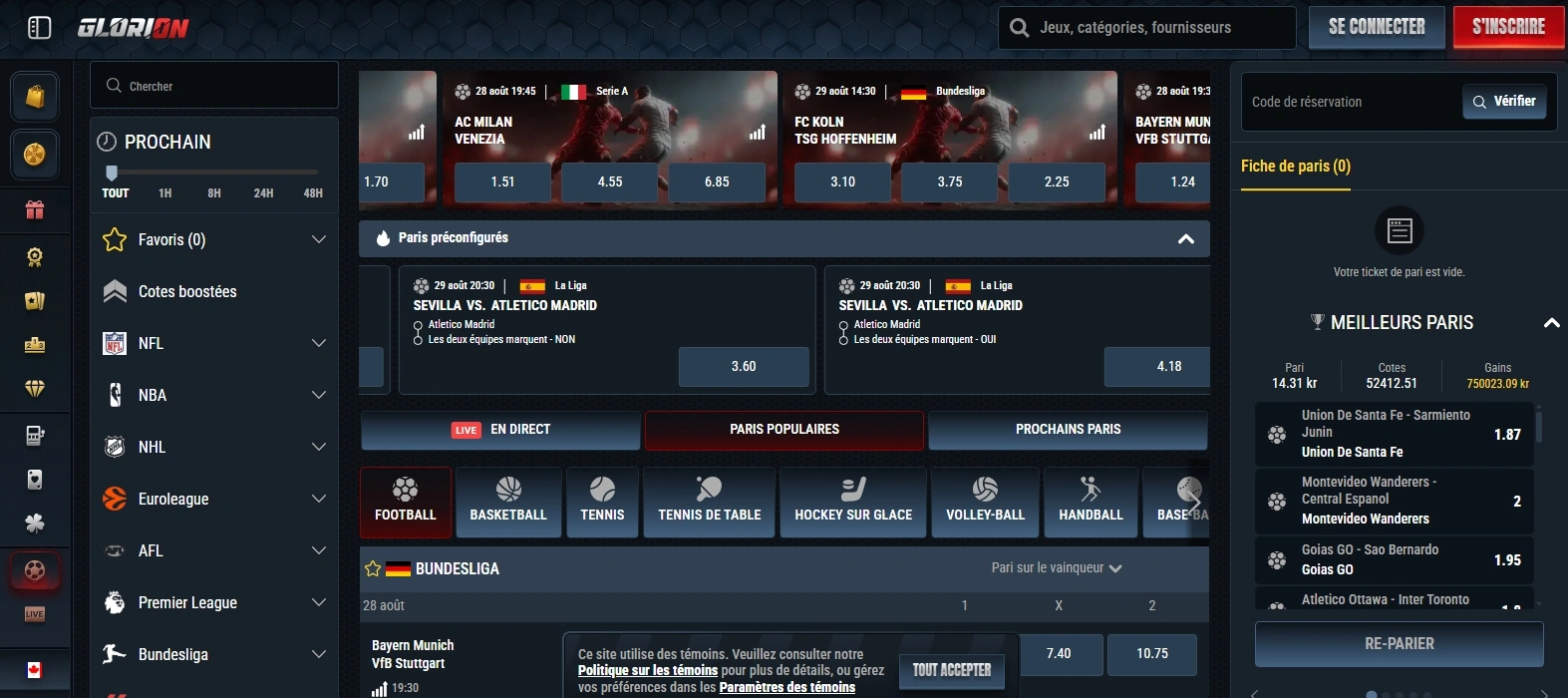Image resolution: width=1568 pixels, height=698 pixels.
Task: Open the gold wheel icon in sidebar
Action: pos(35,155)
